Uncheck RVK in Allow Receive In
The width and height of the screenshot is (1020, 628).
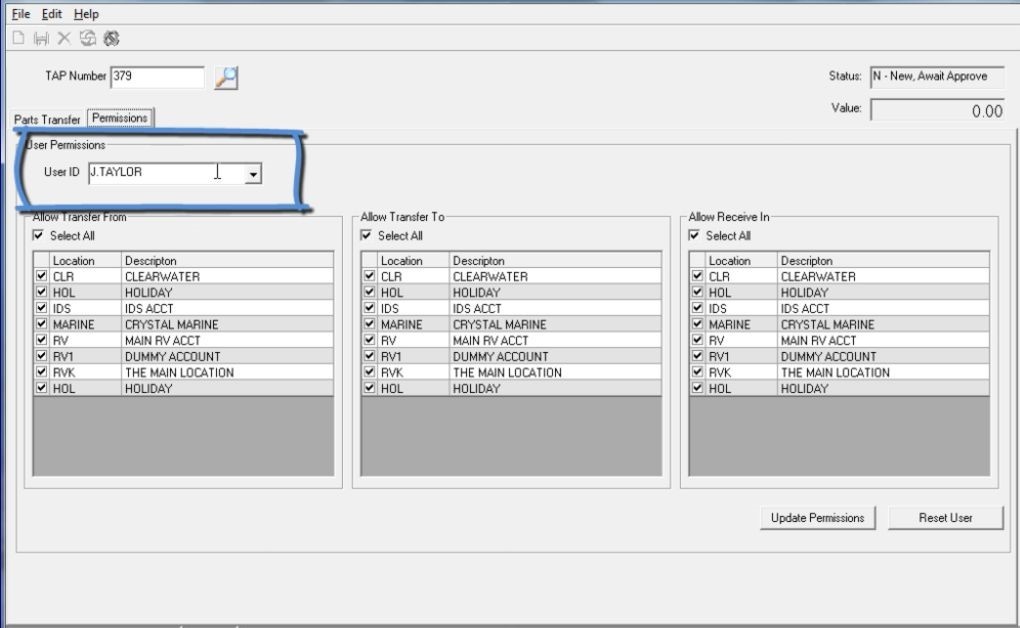click(x=697, y=372)
